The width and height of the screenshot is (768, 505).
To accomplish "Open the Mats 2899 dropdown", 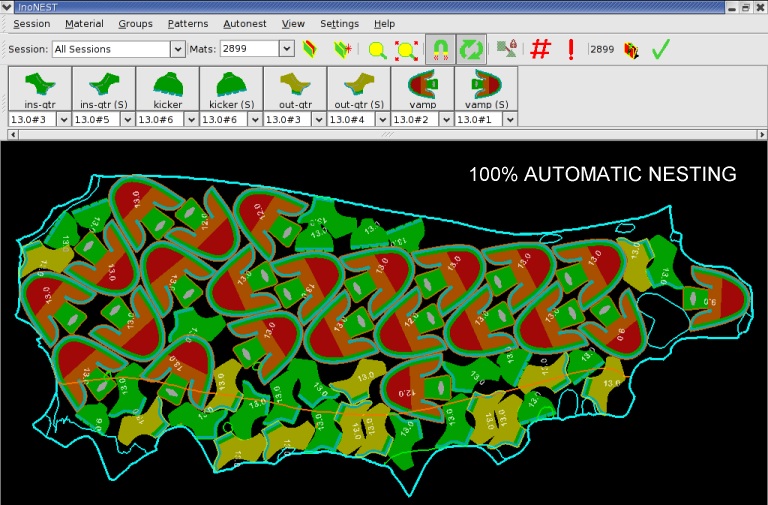I will tap(287, 49).
